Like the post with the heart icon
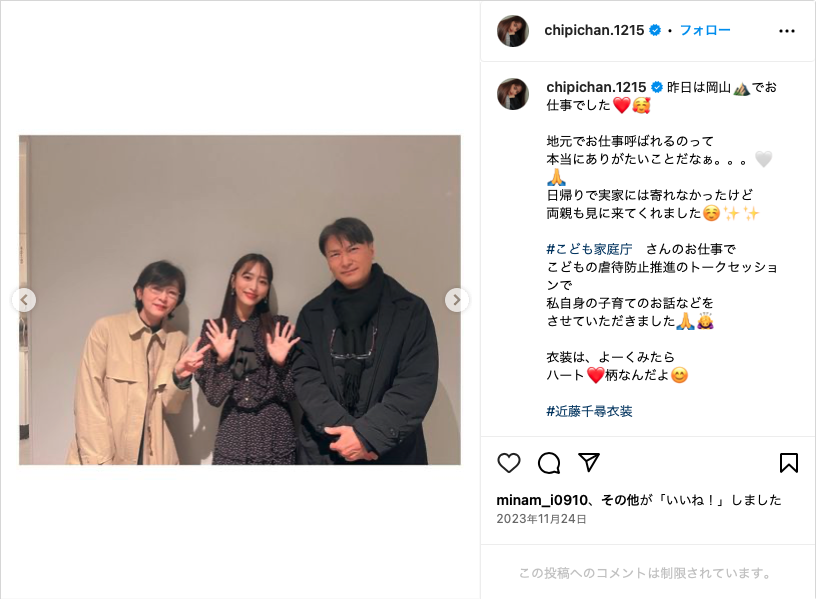The image size is (816, 599). pyautogui.click(x=508, y=463)
